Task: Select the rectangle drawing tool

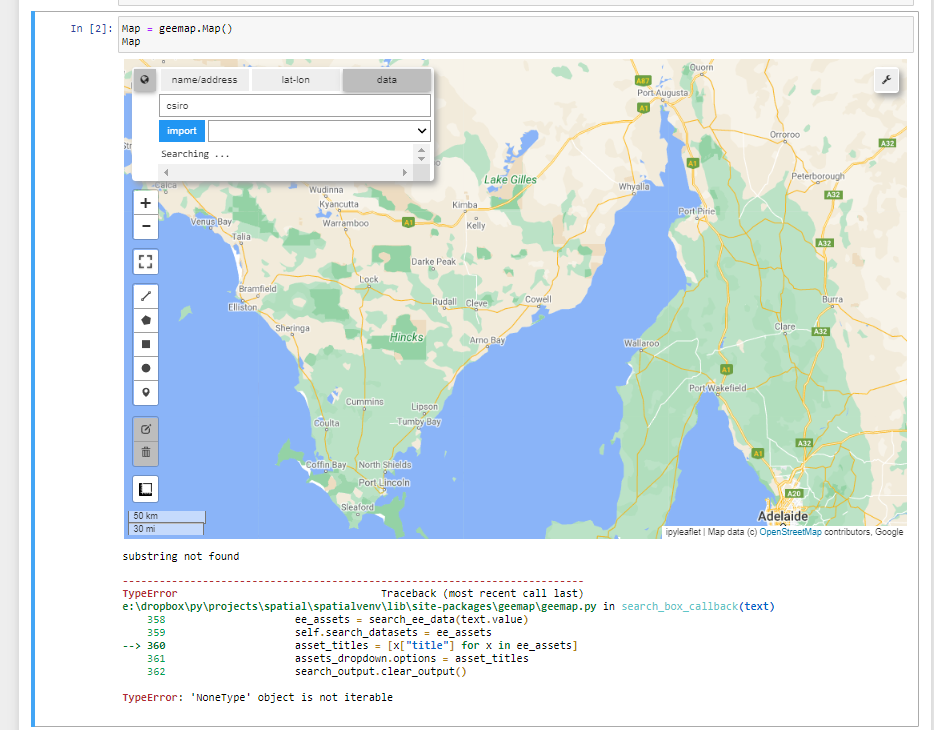Action: [145, 344]
